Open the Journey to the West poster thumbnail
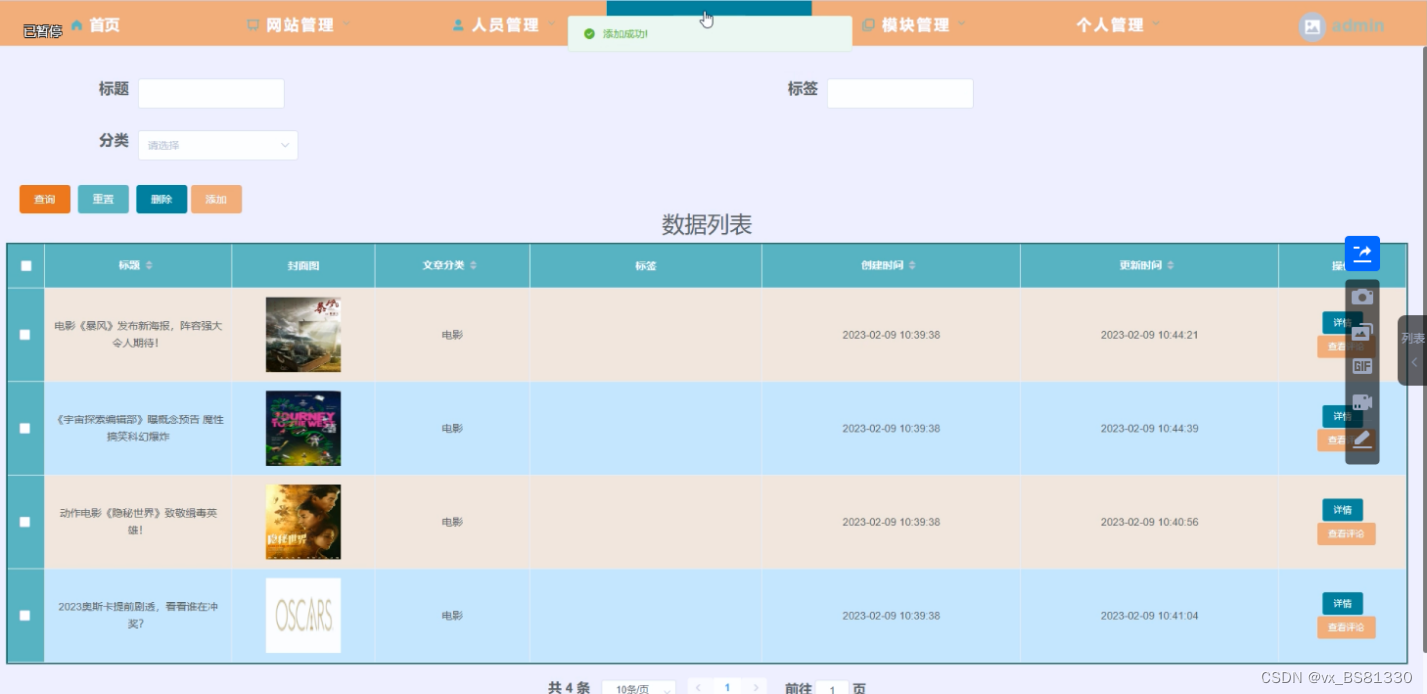 (303, 428)
